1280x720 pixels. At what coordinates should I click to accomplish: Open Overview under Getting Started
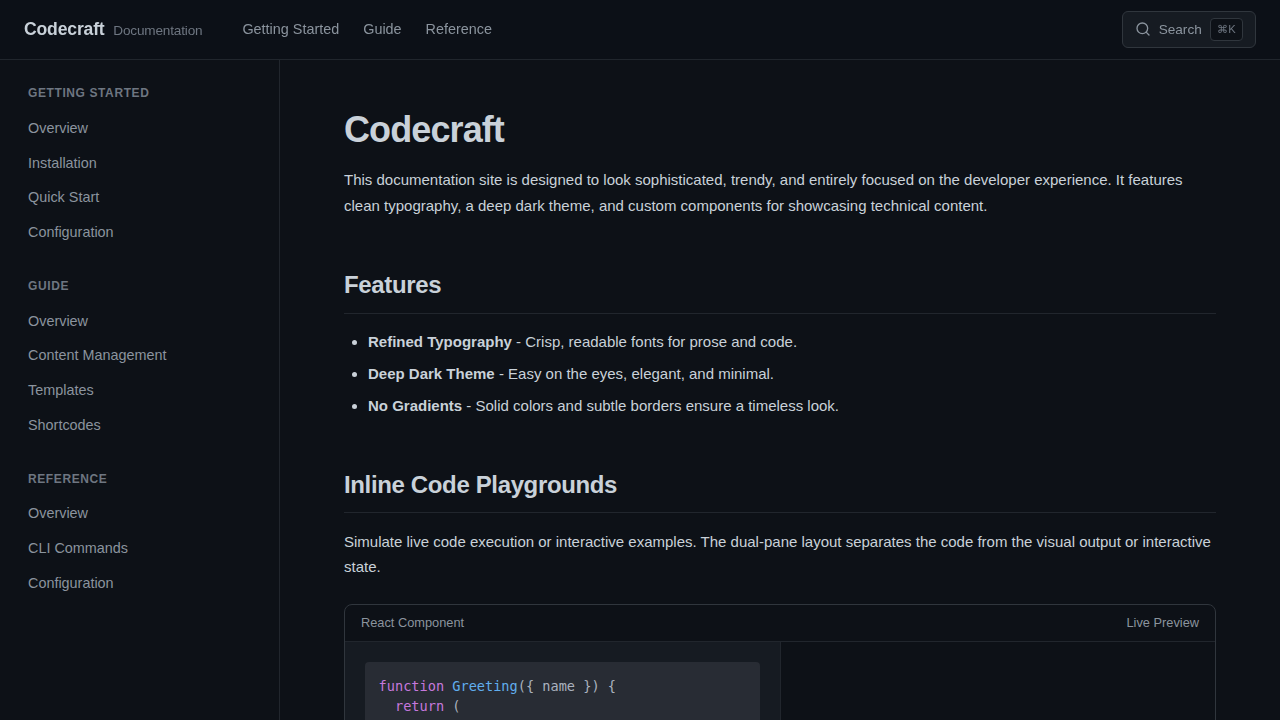tap(57, 128)
